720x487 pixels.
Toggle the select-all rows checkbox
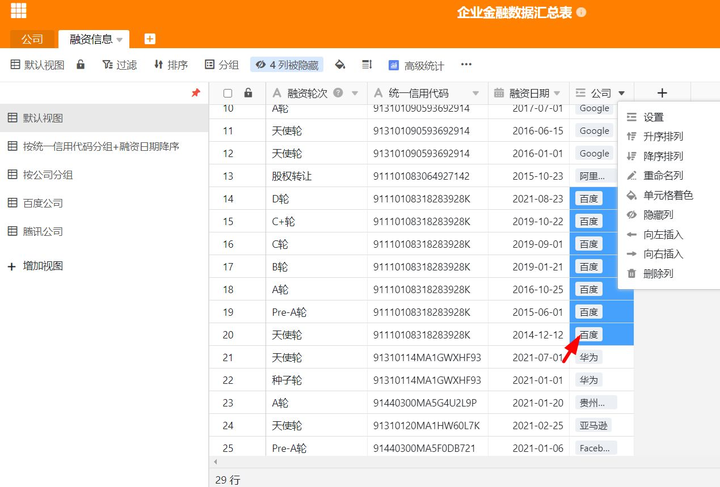[x=227, y=94]
